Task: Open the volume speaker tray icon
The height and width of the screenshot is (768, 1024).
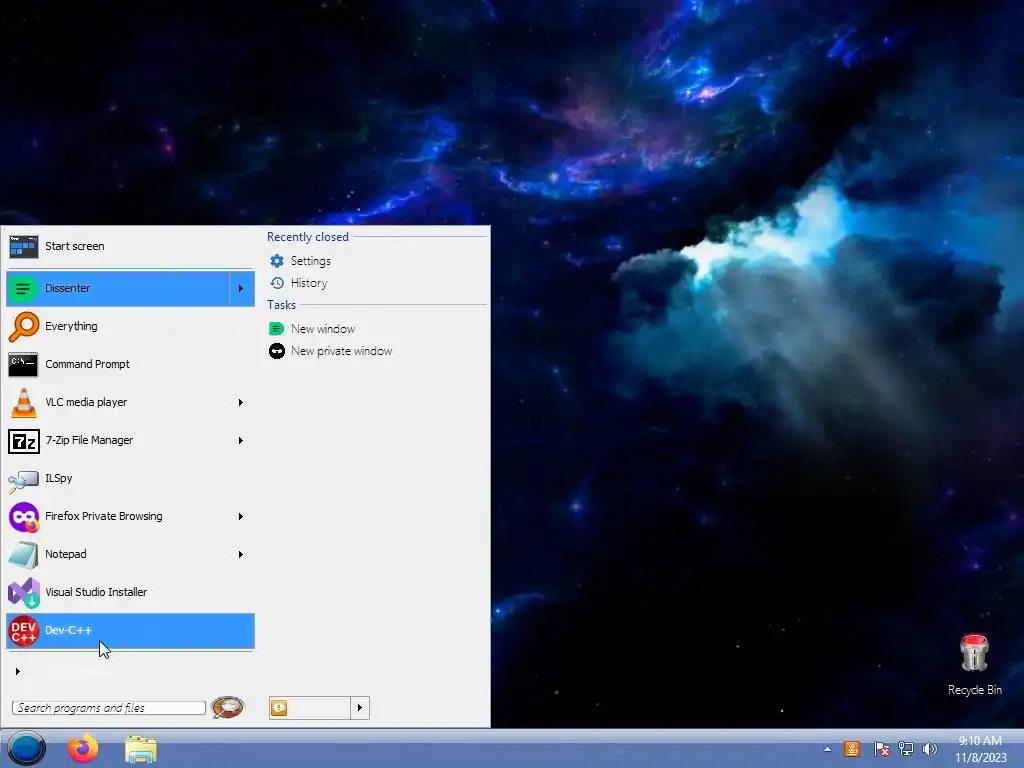Action: pos(929,749)
